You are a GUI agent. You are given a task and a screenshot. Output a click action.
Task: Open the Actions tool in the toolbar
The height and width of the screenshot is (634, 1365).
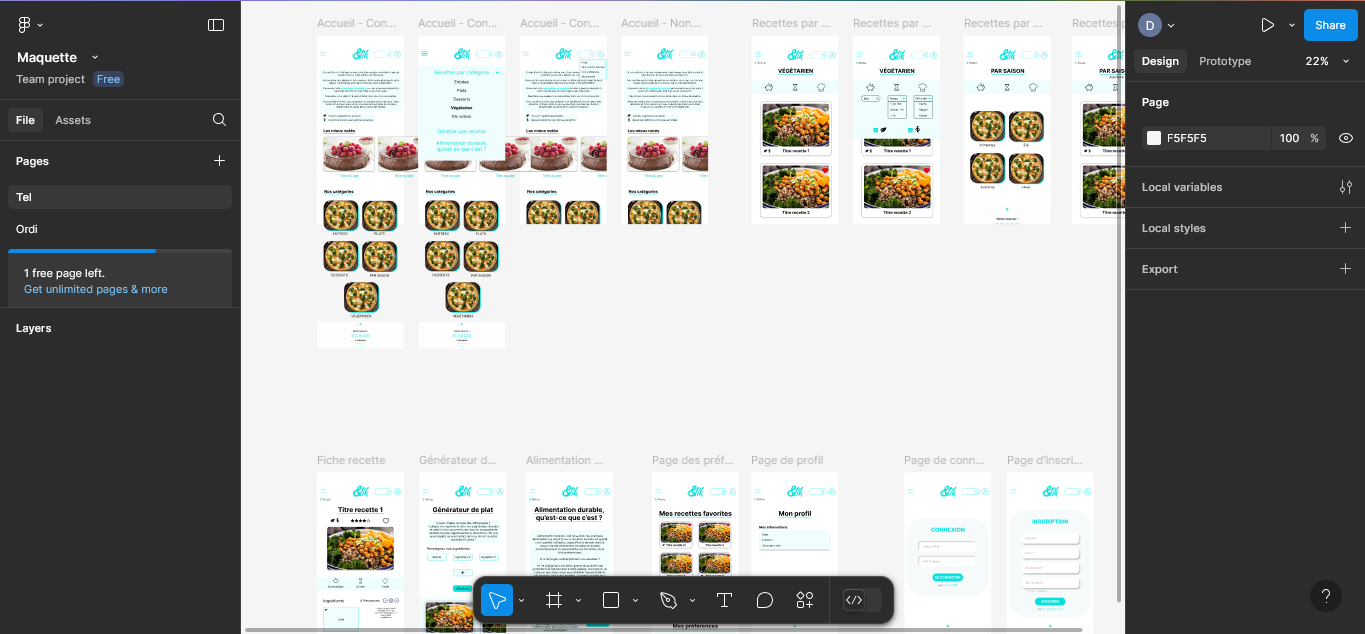point(805,600)
